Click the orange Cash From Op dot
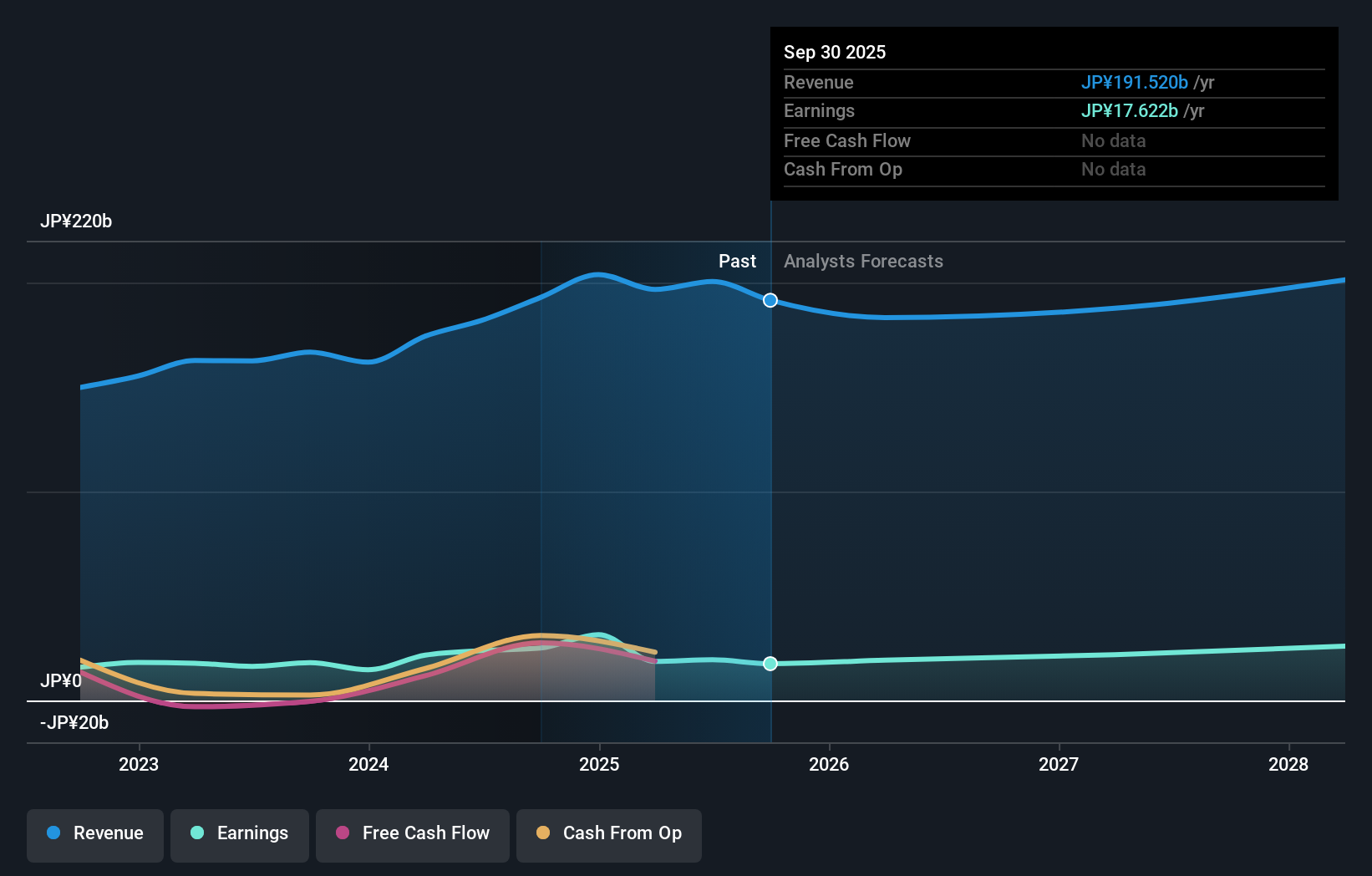1372x876 pixels. pos(544,833)
